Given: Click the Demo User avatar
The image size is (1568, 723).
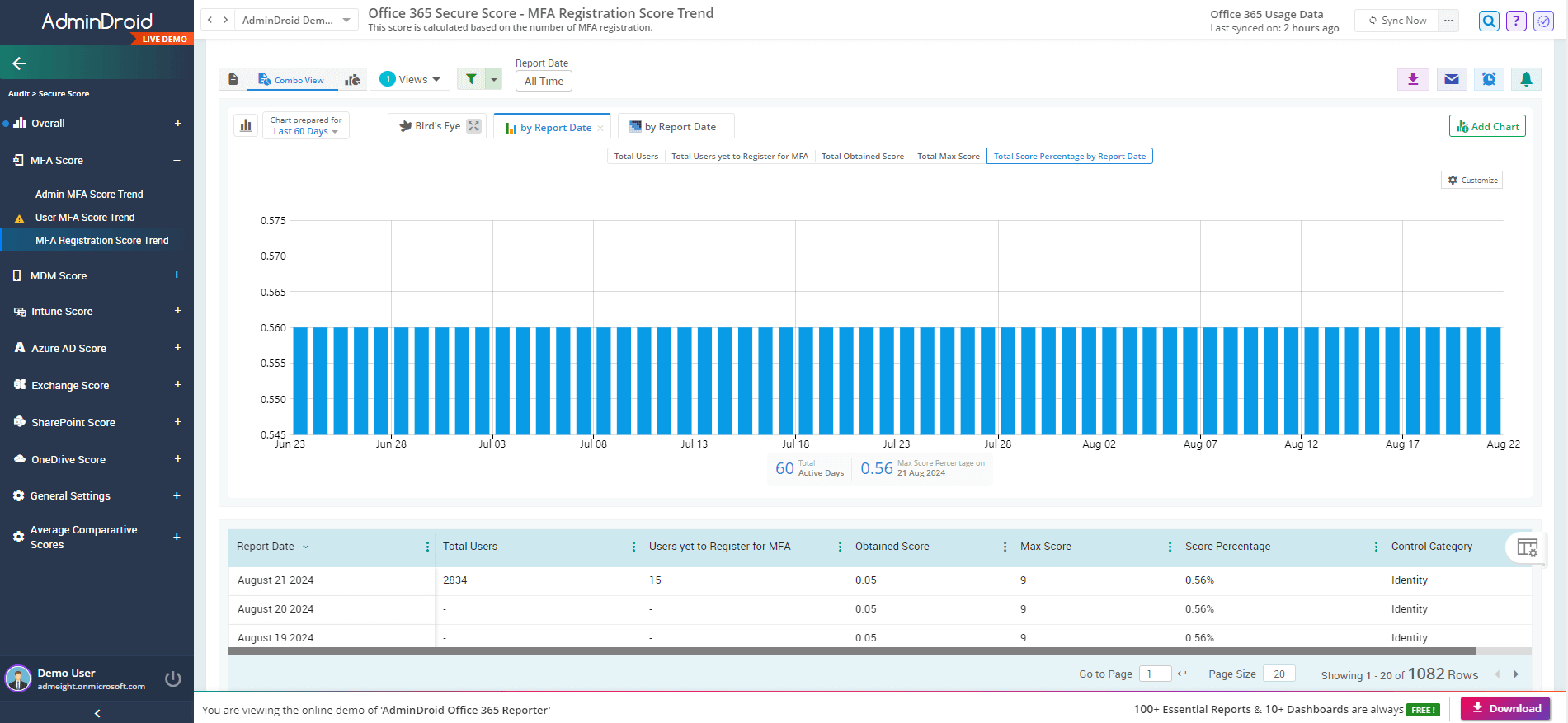Looking at the screenshot, I should click(18, 678).
